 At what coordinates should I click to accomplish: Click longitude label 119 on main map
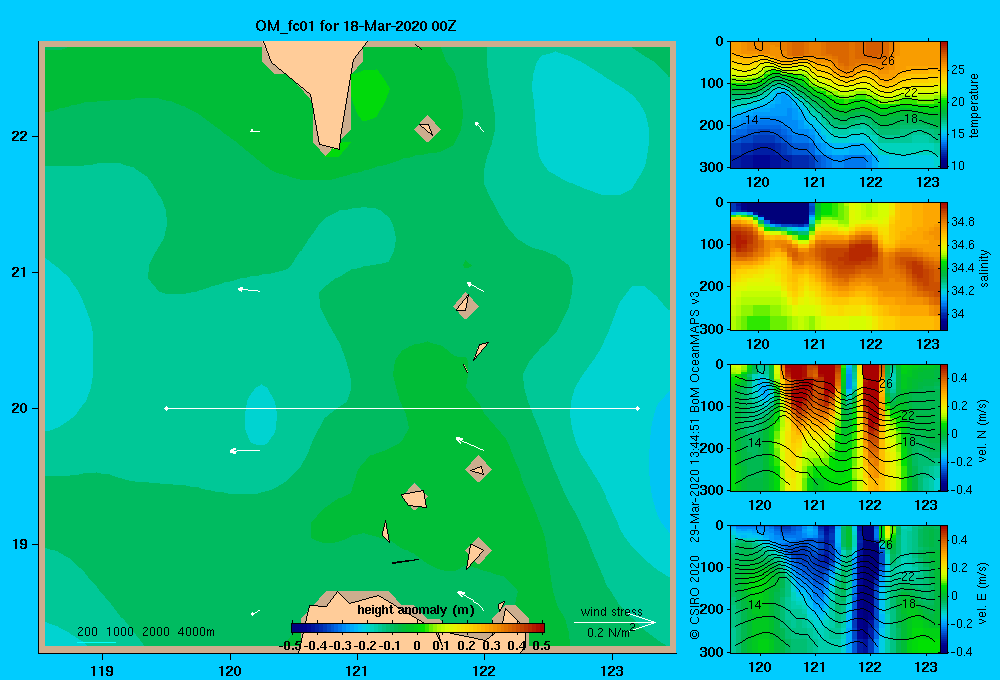[103, 670]
